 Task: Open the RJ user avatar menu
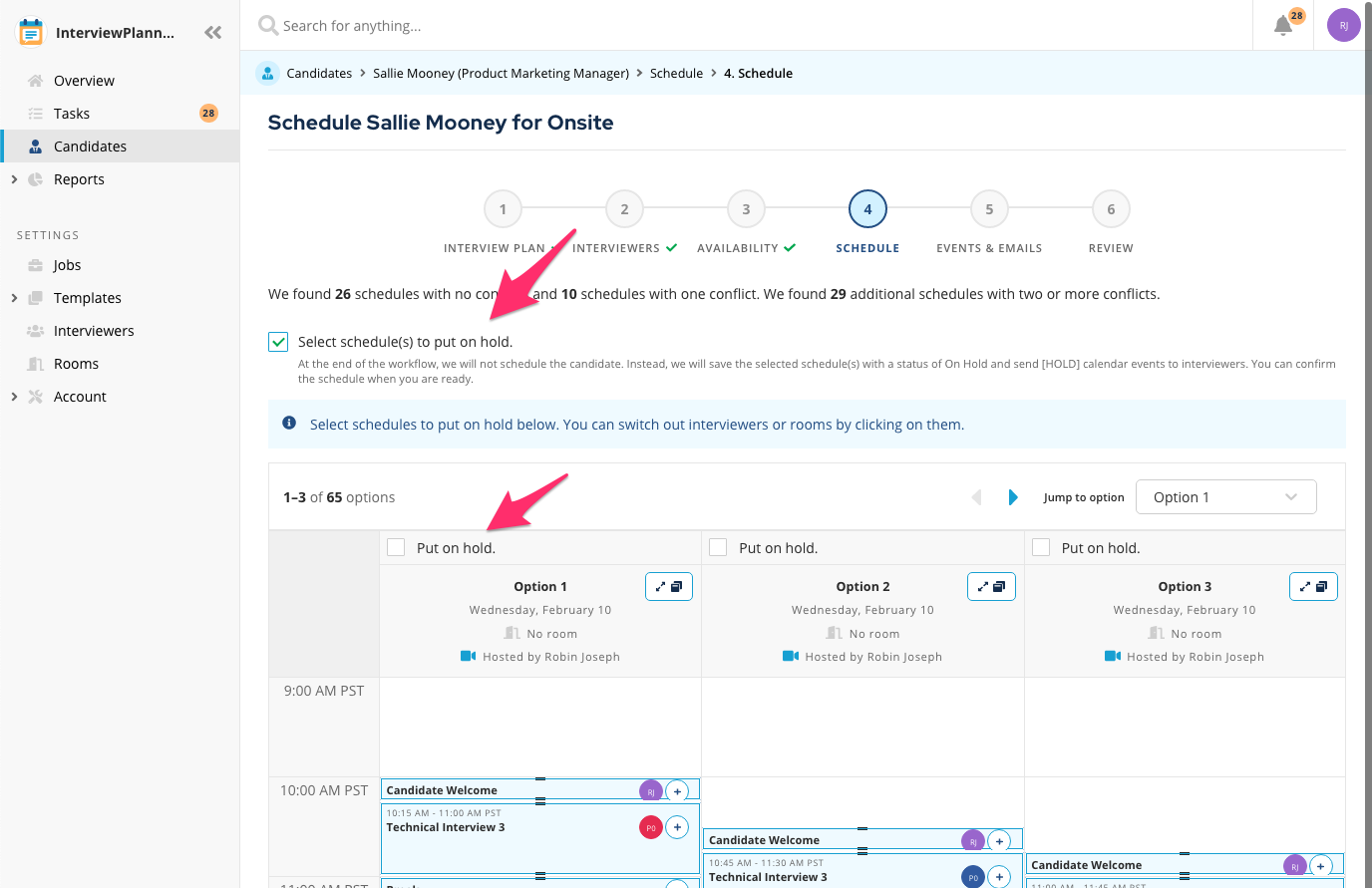tap(1343, 25)
